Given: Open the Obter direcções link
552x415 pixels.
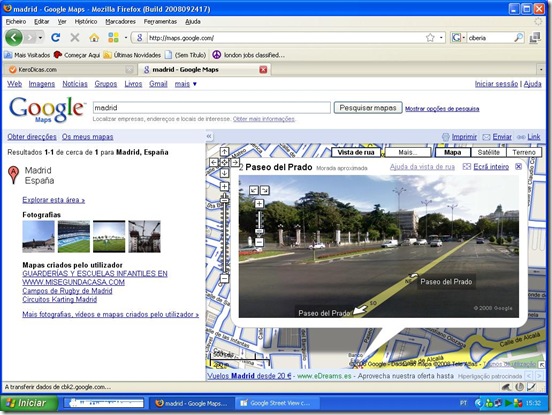Looking at the screenshot, I should click(x=32, y=137).
